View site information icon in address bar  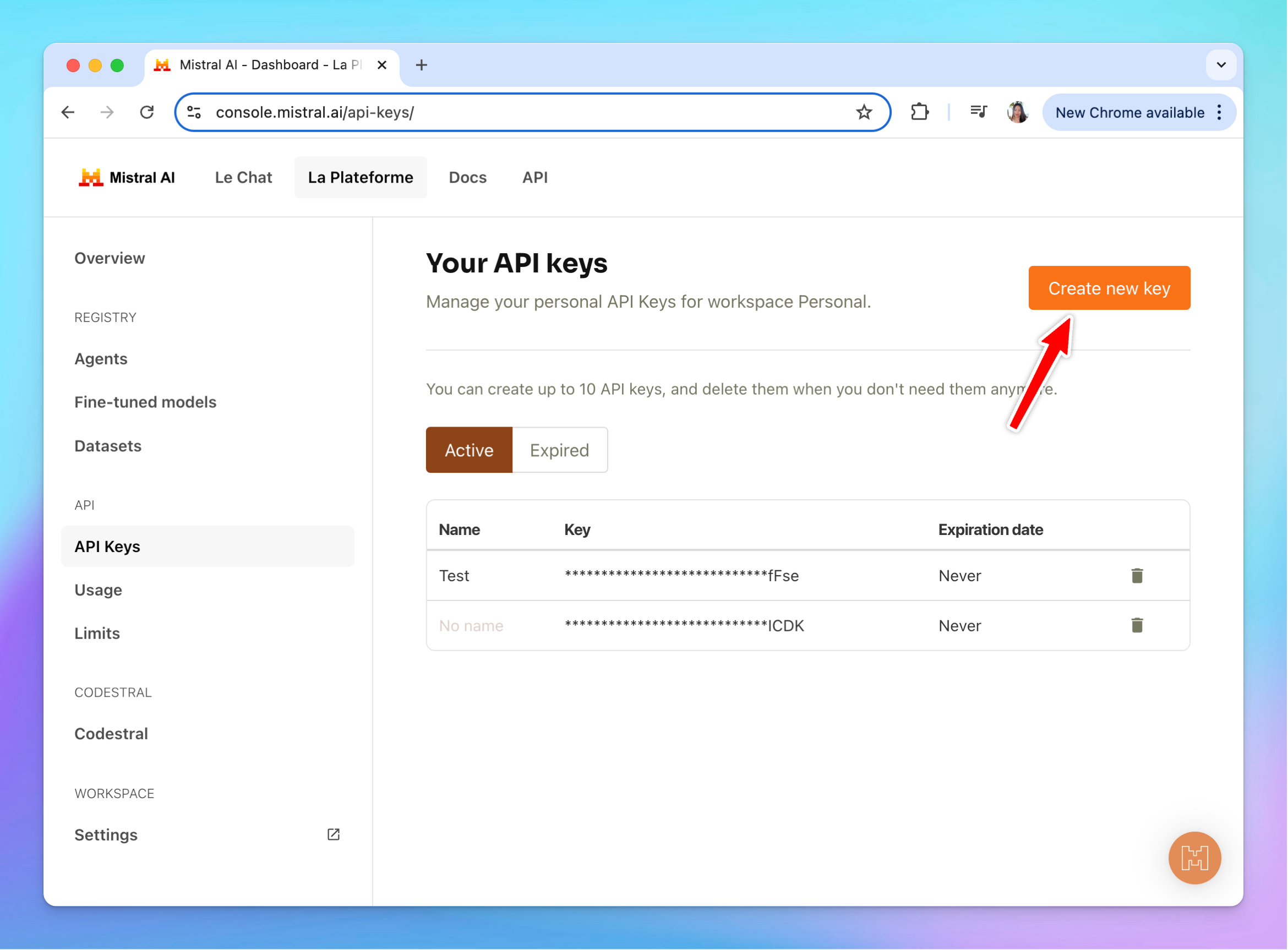(x=194, y=112)
